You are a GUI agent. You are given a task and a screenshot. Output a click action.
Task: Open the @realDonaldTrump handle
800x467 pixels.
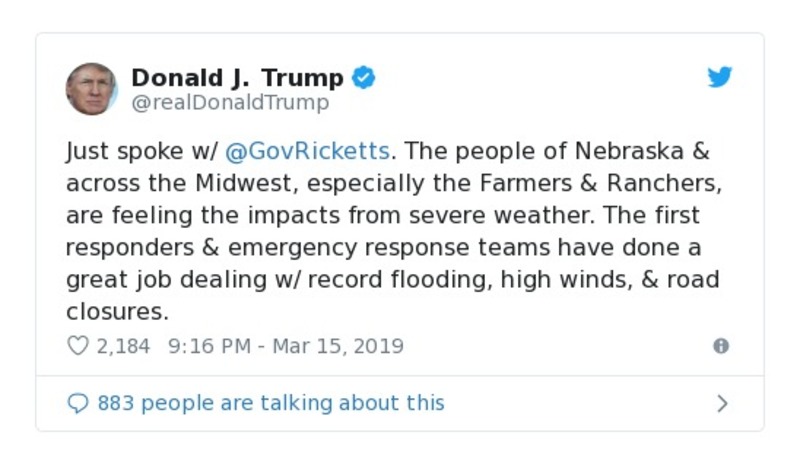230,102
